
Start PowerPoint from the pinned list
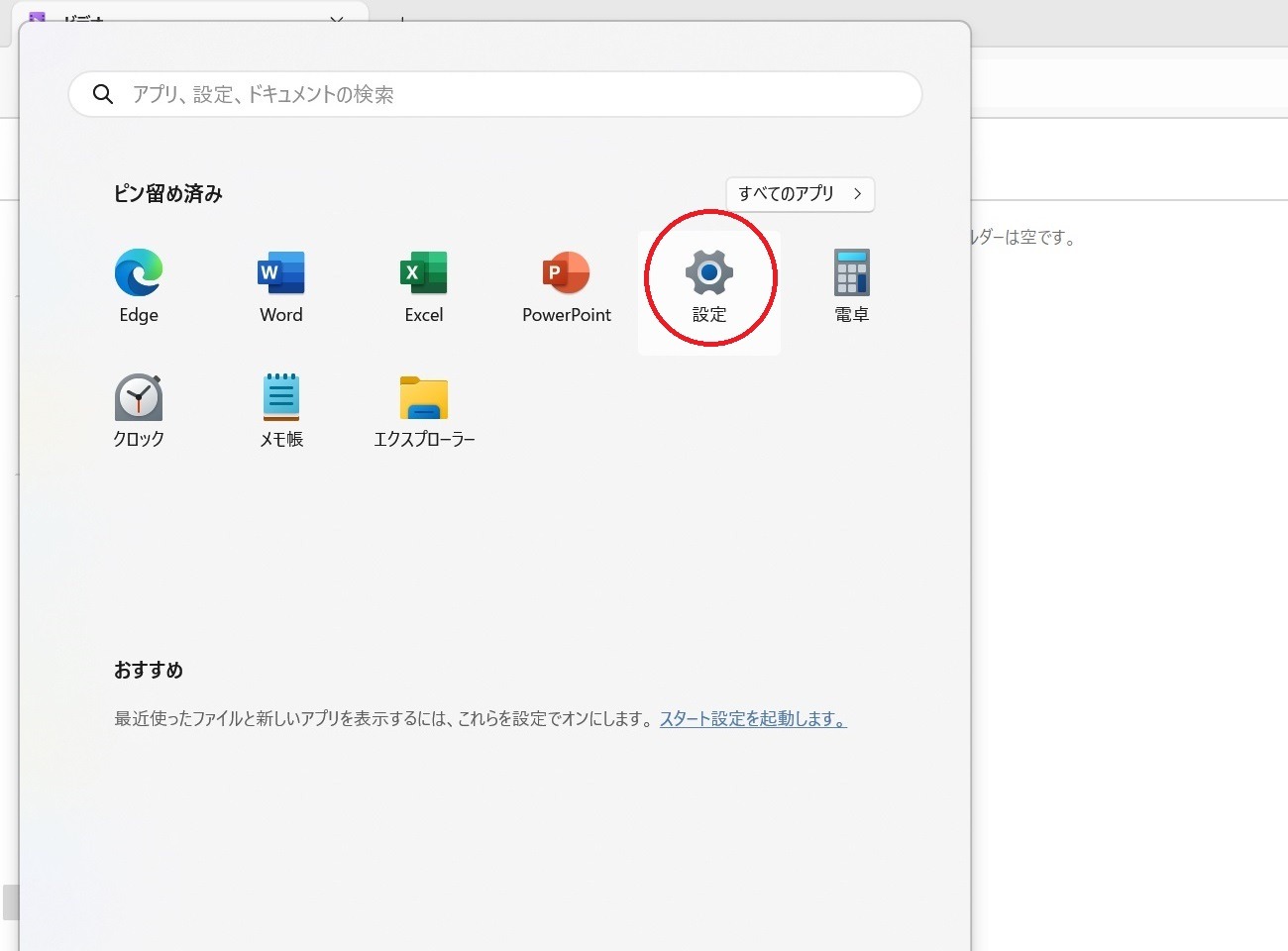click(x=567, y=287)
